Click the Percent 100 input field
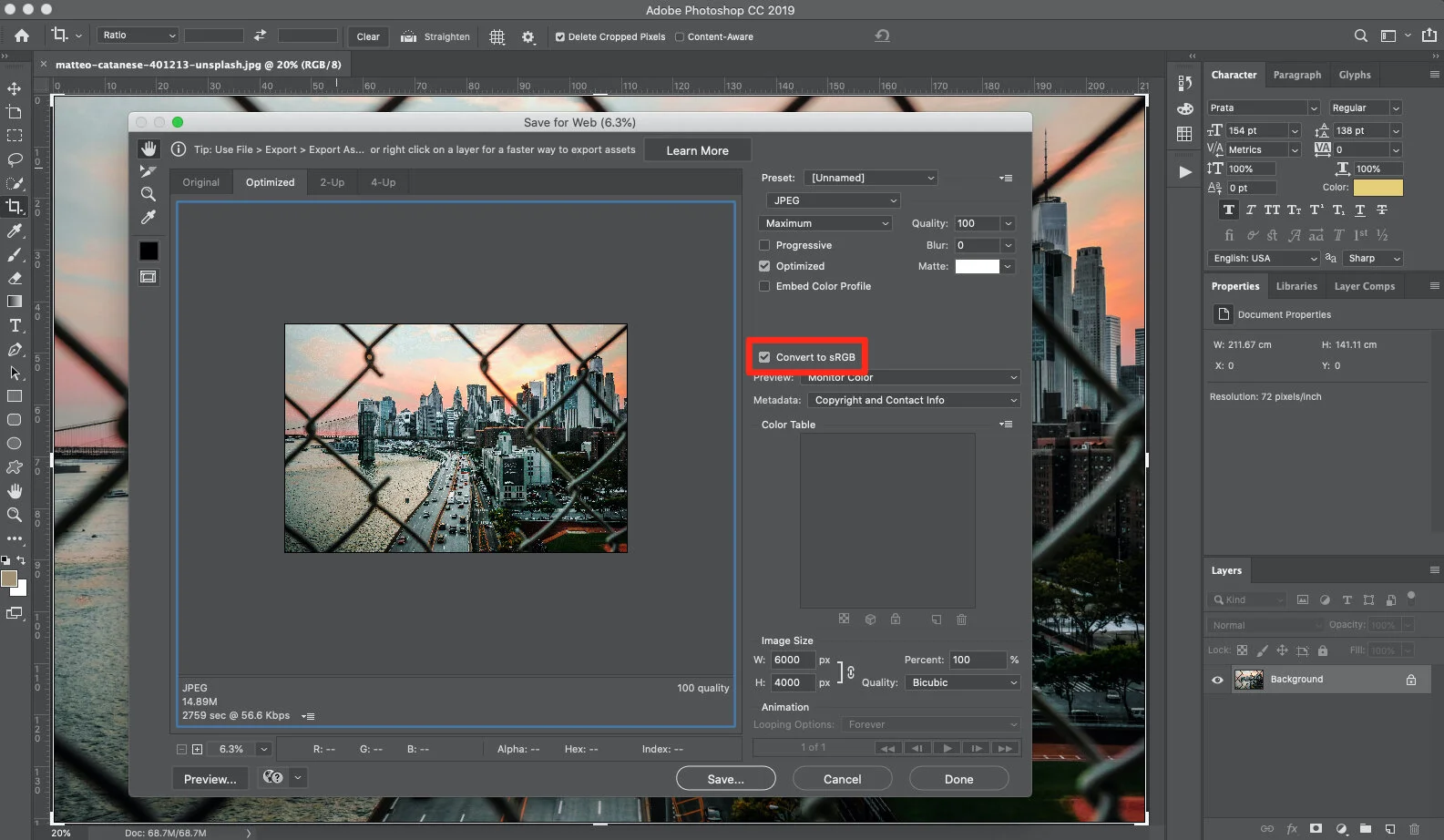1444x840 pixels. [978, 660]
